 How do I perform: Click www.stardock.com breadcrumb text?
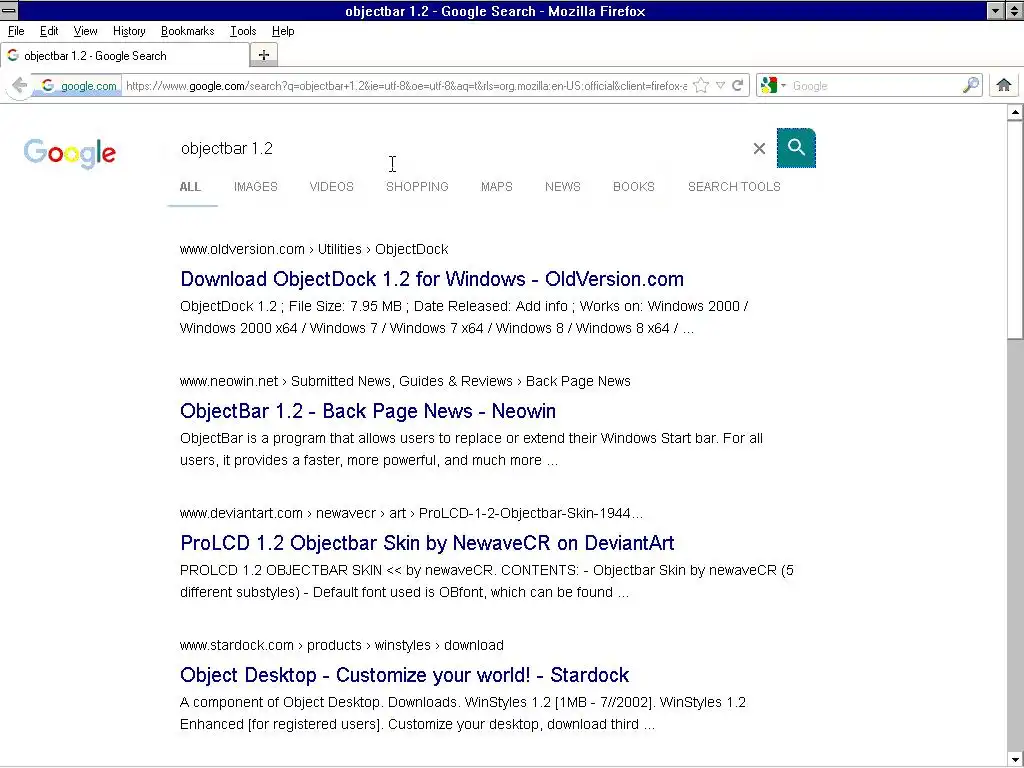click(x=236, y=645)
